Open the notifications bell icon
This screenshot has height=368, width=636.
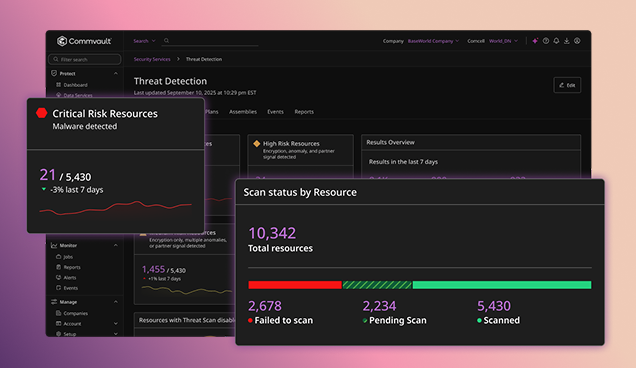(556, 41)
